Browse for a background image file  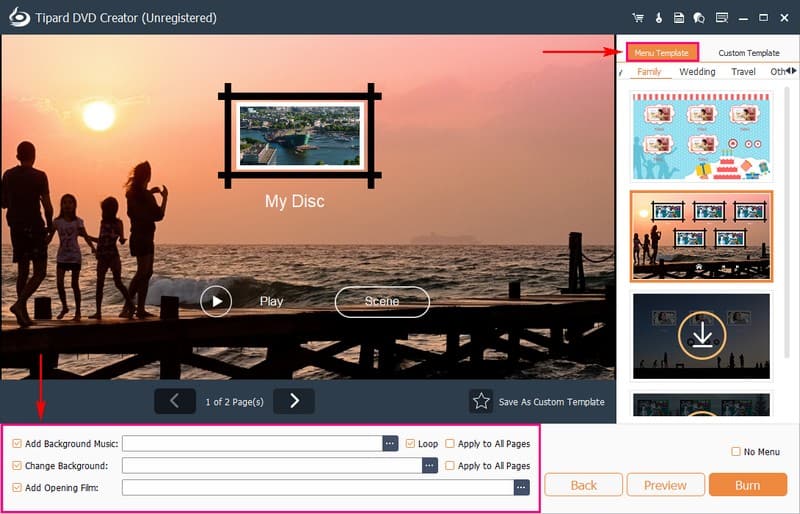coord(430,466)
